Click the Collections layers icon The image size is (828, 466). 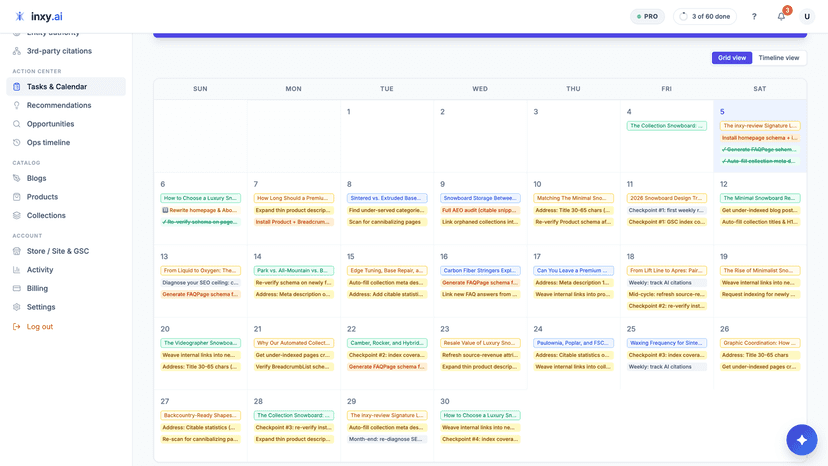(x=16, y=216)
